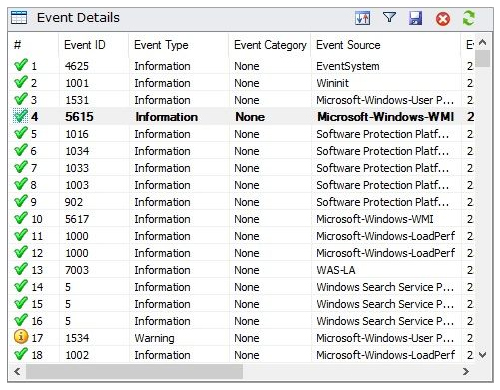The width and height of the screenshot is (500, 390).
Task: Click the horizontal scrollbar thumb
Action: pyautogui.click(x=134, y=371)
